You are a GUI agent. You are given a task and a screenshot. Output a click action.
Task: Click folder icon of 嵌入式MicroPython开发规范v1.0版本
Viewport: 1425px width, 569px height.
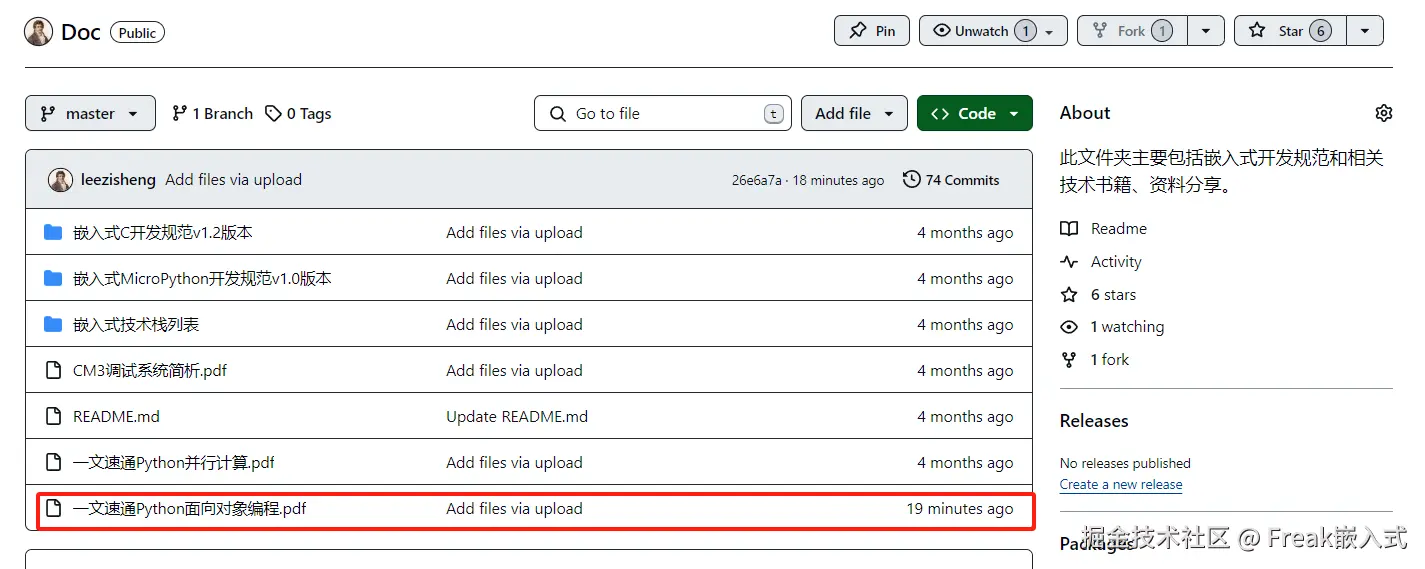click(53, 278)
